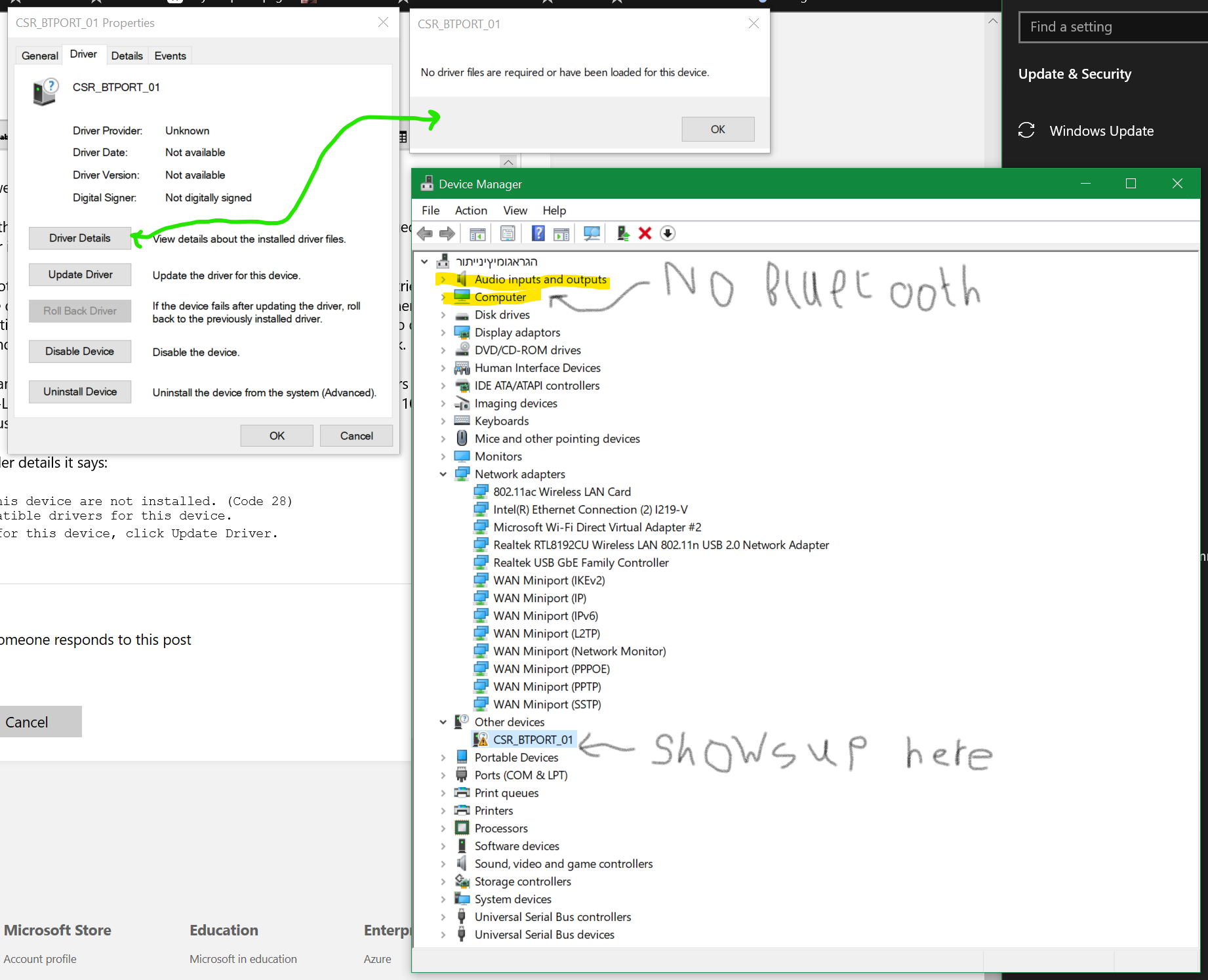Expand the Universal Serial Bus controllers node
Viewport: 1208px width, 980px height.
pos(443,916)
